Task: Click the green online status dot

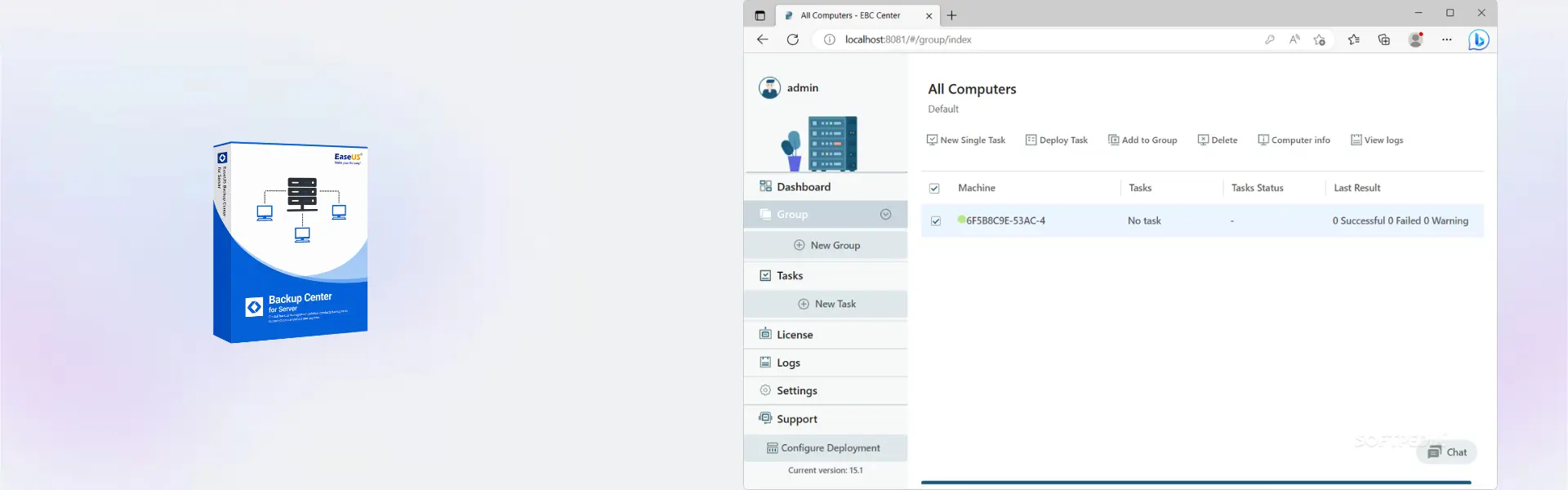Action: click(x=961, y=220)
